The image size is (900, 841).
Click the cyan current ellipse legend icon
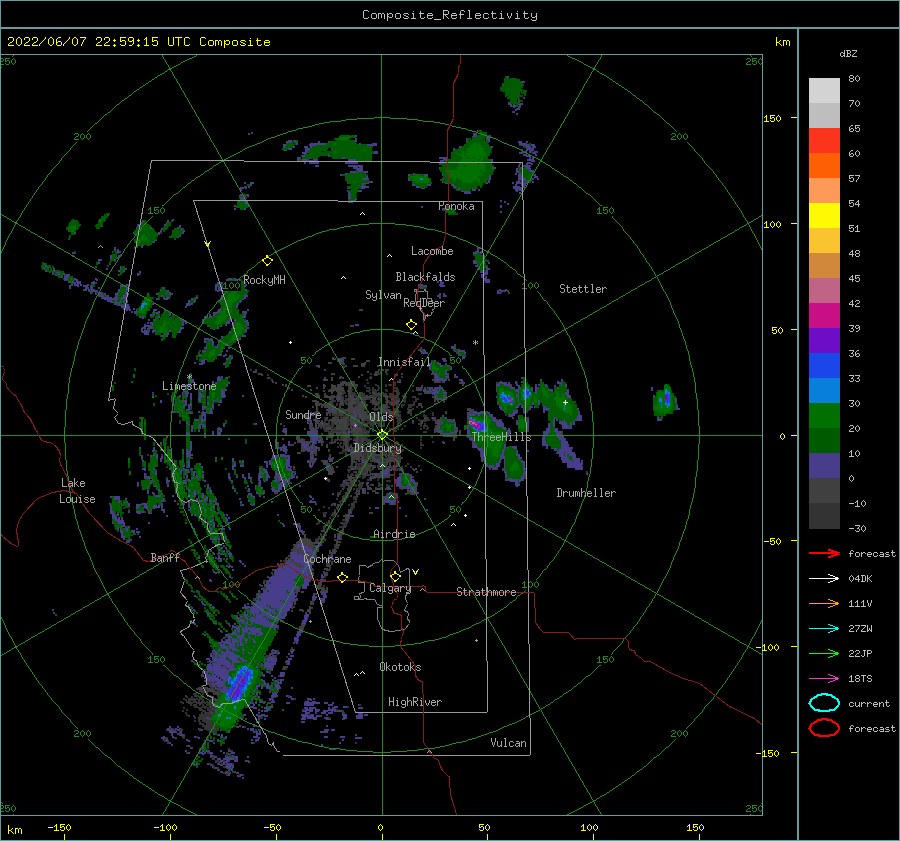[824, 703]
